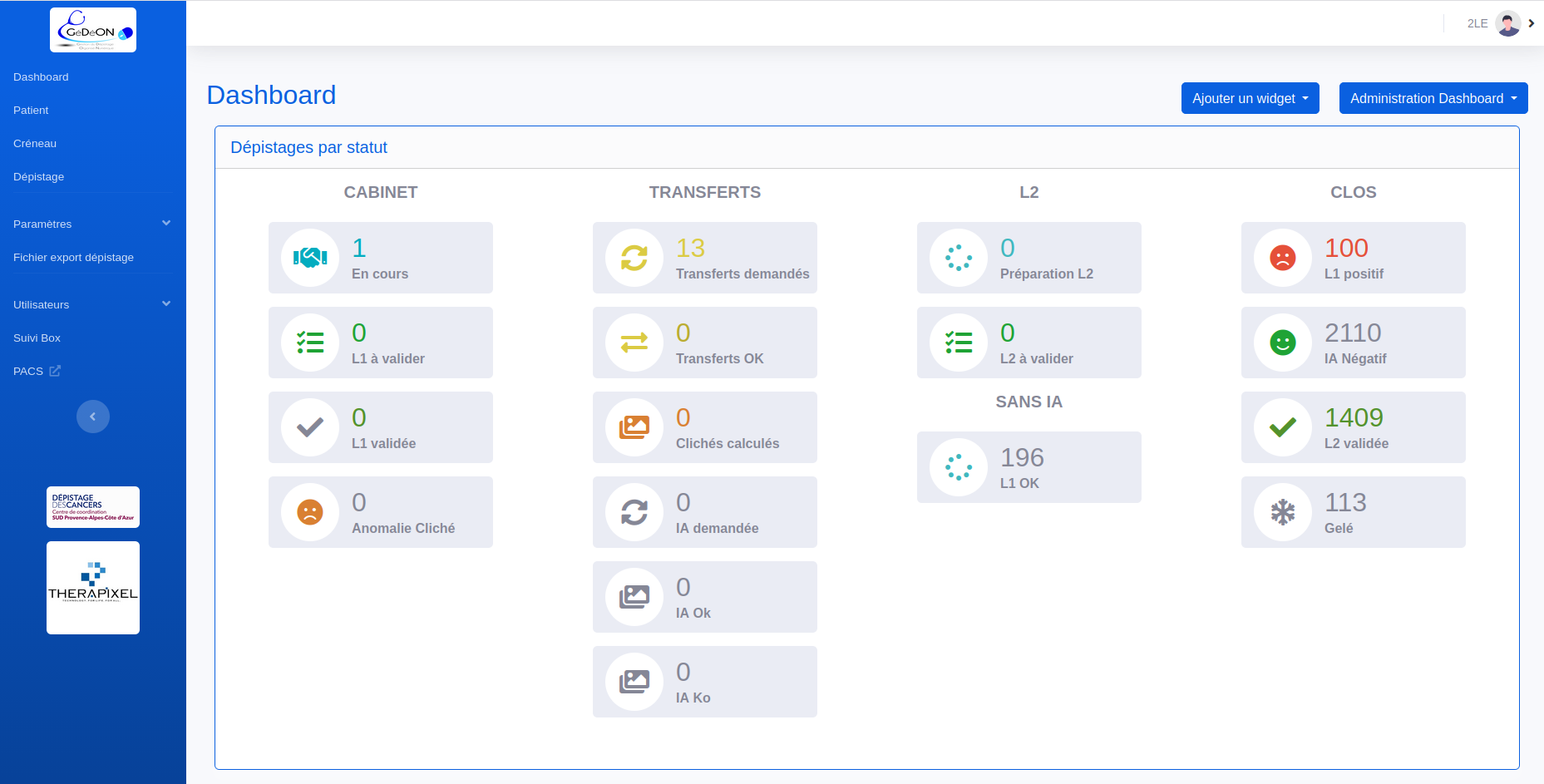
Task: Open PACS via its external link icon
Action: tap(54, 370)
